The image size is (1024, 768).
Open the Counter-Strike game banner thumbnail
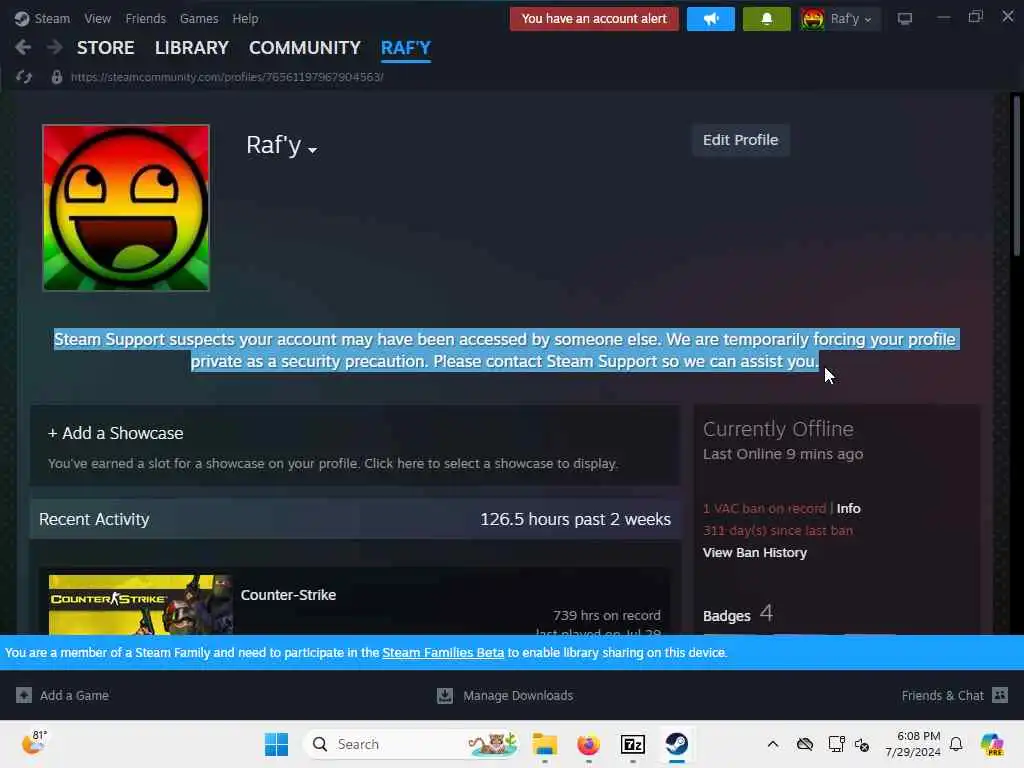tap(140, 605)
